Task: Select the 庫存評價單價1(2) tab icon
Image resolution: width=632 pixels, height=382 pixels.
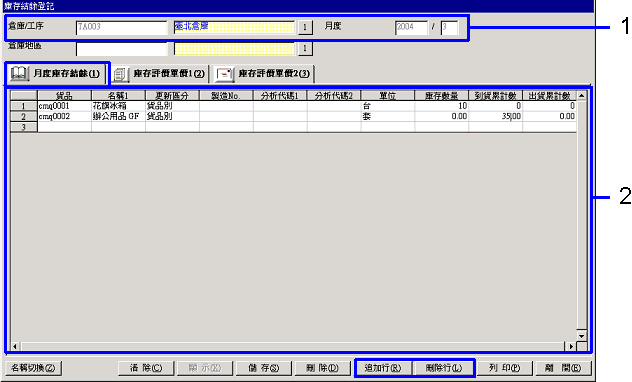Action: [120, 75]
